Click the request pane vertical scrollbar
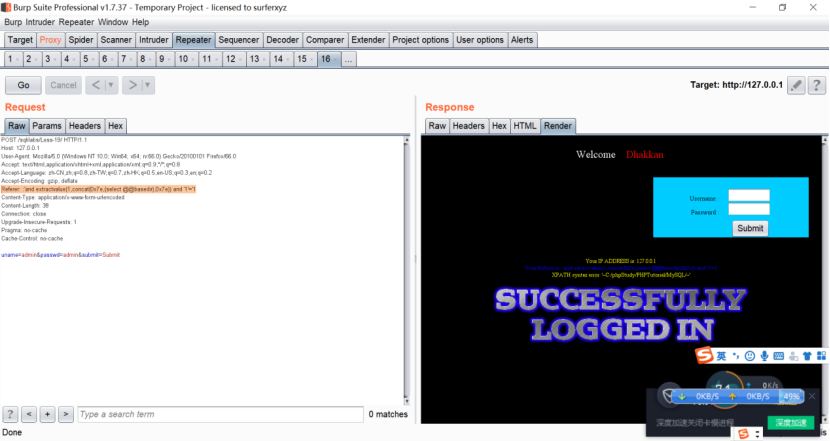This screenshot has height=441, width=830. [406, 270]
